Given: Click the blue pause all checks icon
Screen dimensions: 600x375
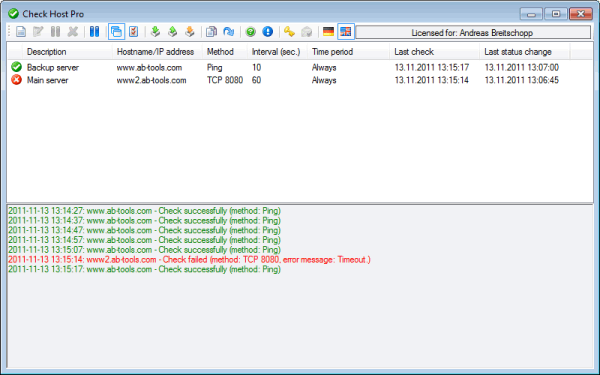Looking at the screenshot, I should 95,31.
